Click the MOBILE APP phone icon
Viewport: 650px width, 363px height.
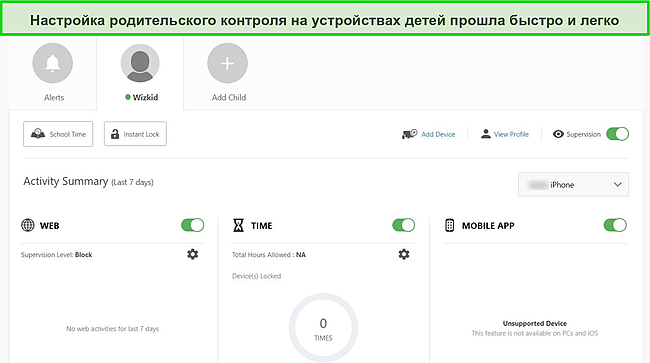point(449,225)
